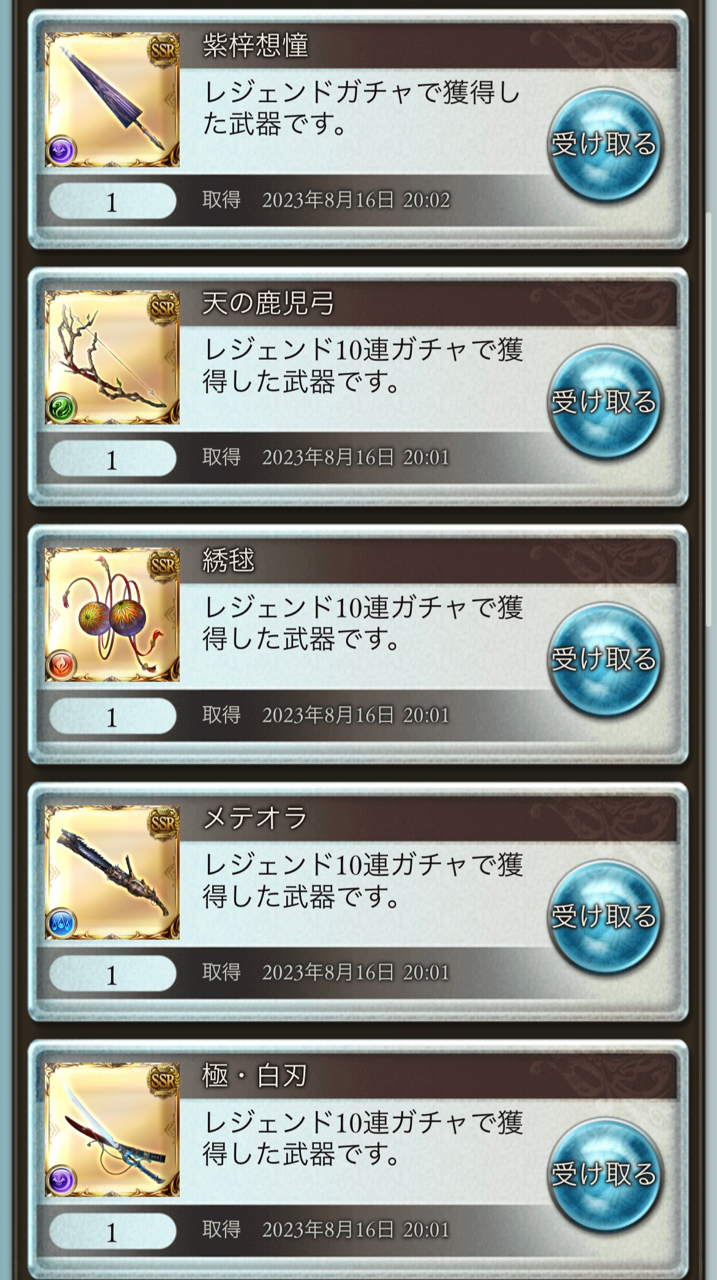Tap the 紫梓想憧 umbrella weapon icon

pyautogui.click(x=112, y=100)
